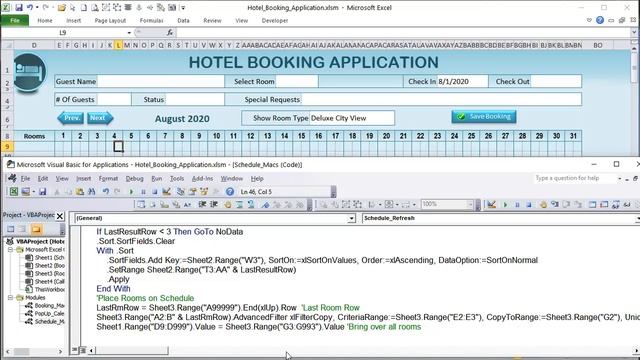Open the VBA Tools menu
Screen dimensions: 640x360
pyautogui.click(x=177, y=178)
